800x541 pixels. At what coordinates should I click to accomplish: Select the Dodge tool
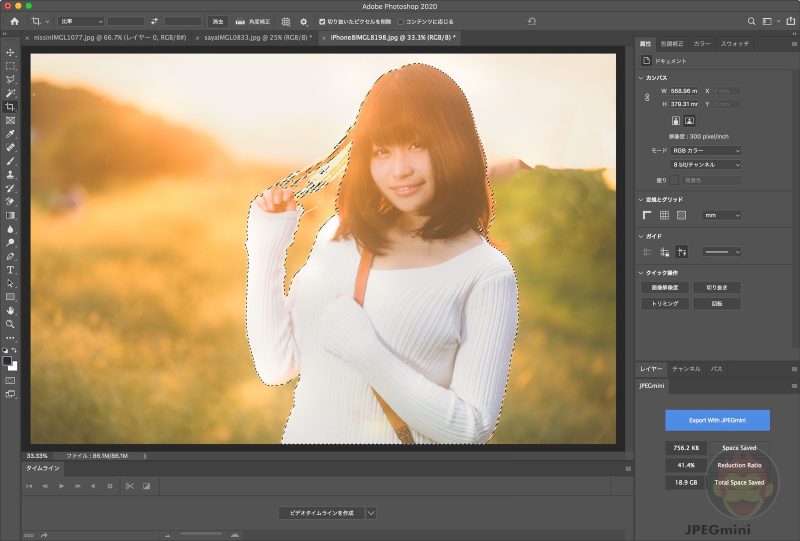pyautogui.click(x=10, y=242)
